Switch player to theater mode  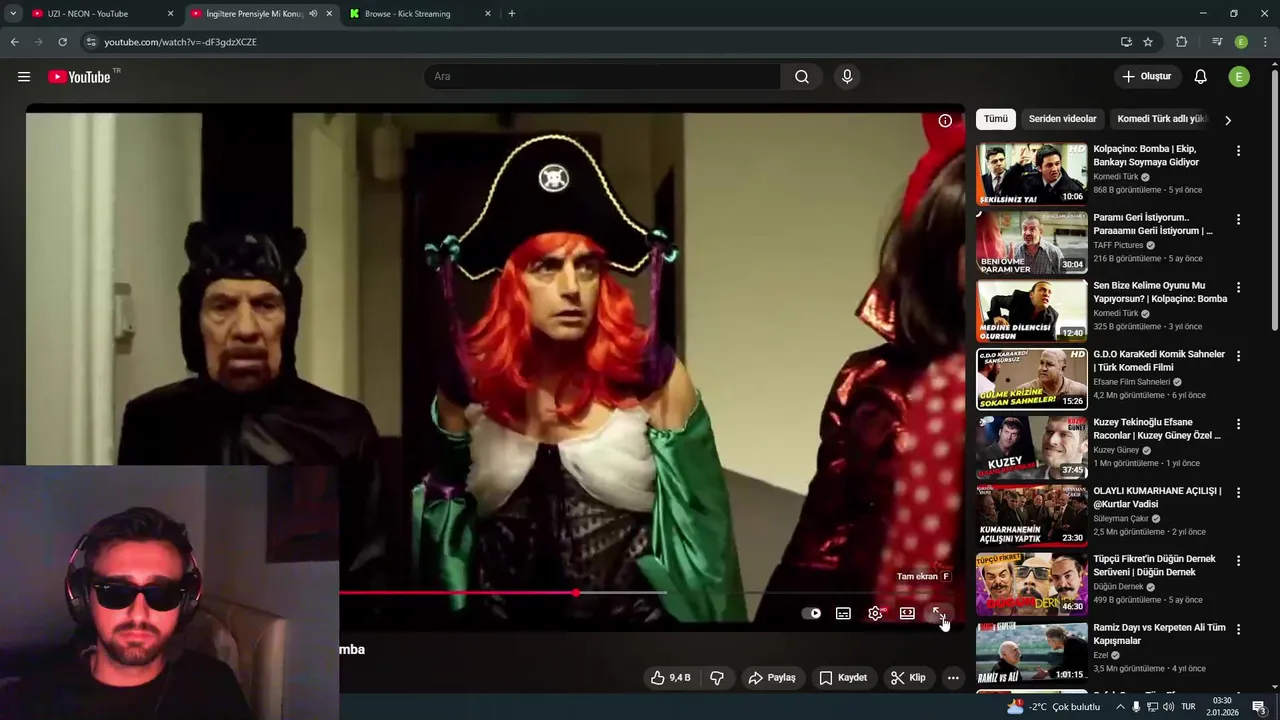tap(907, 613)
